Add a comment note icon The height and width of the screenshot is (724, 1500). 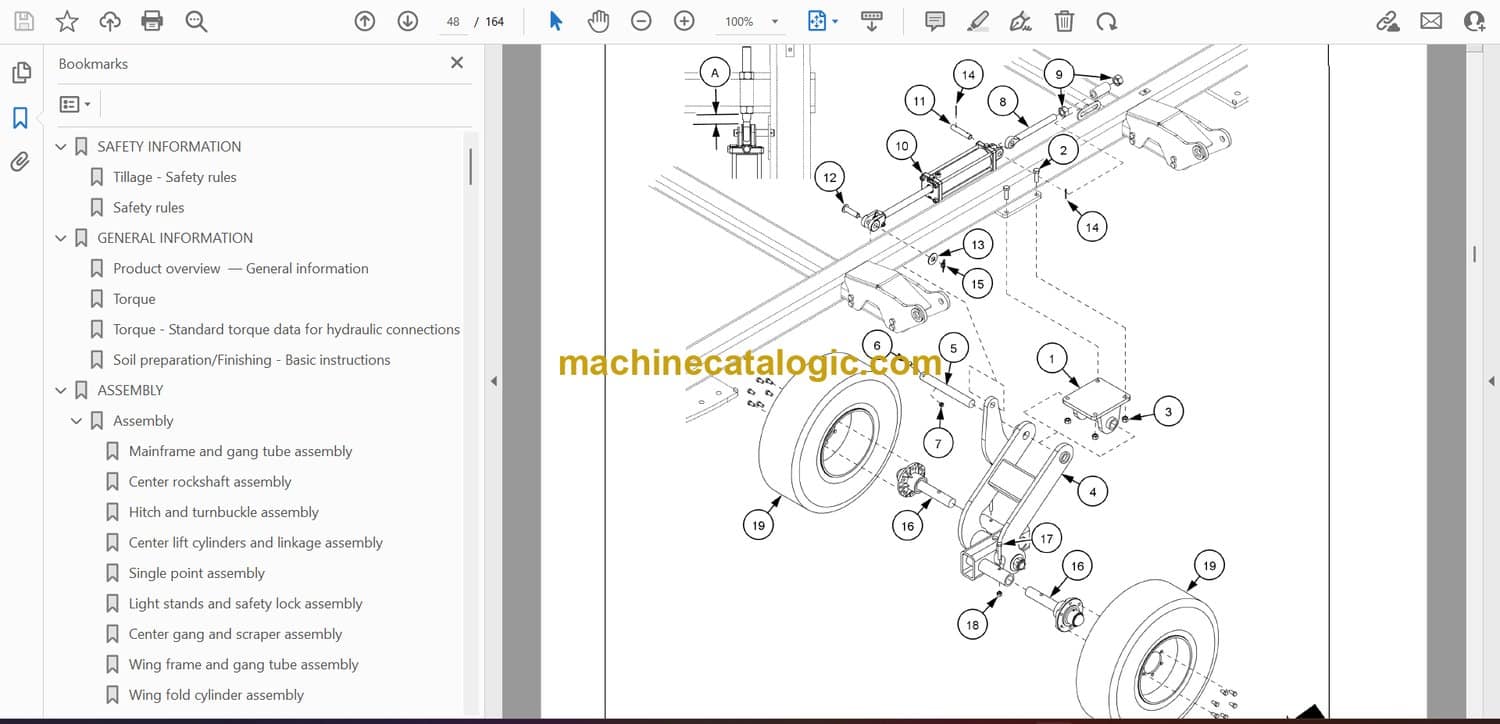935,21
